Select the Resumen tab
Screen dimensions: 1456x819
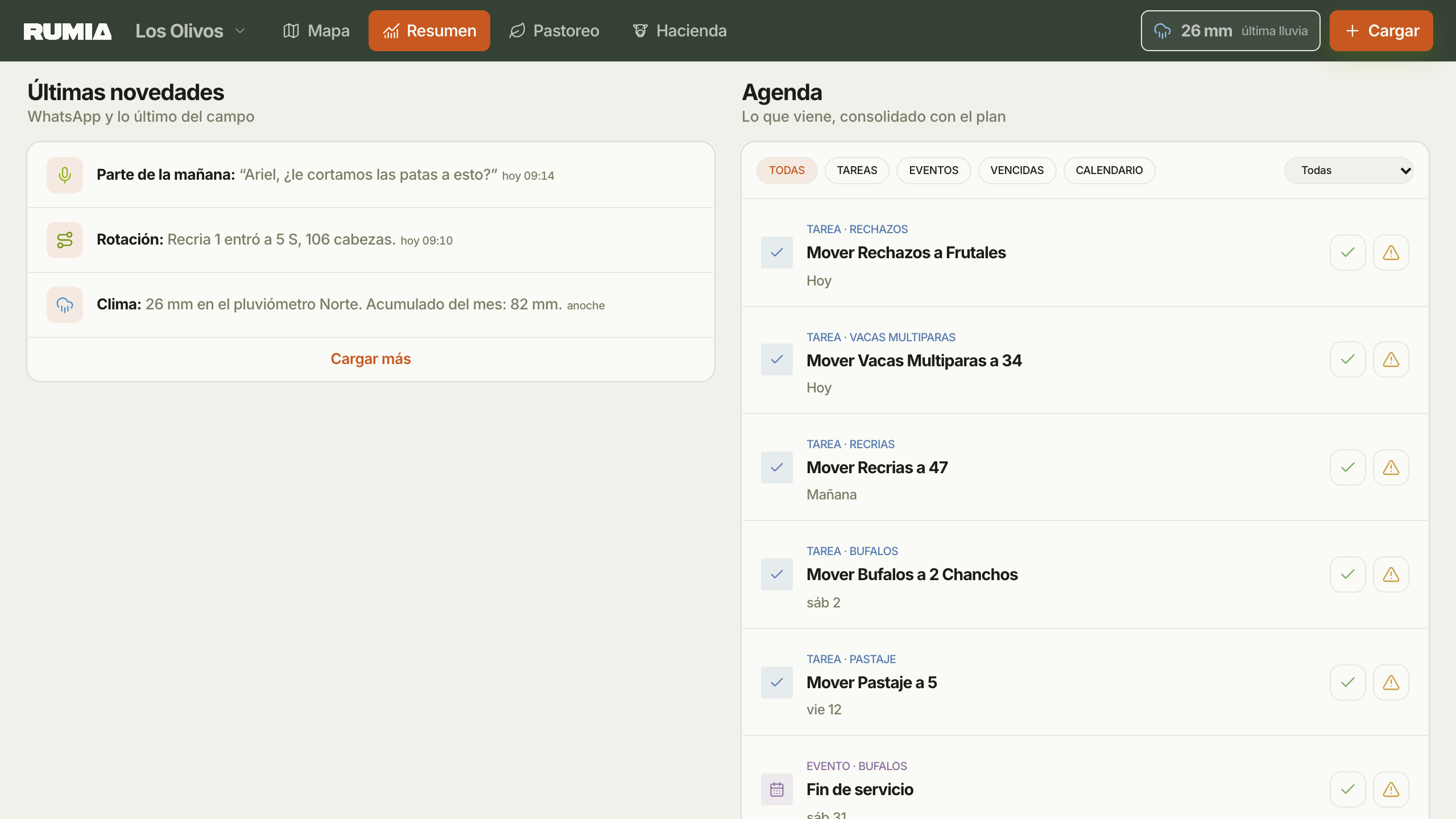pos(429,31)
